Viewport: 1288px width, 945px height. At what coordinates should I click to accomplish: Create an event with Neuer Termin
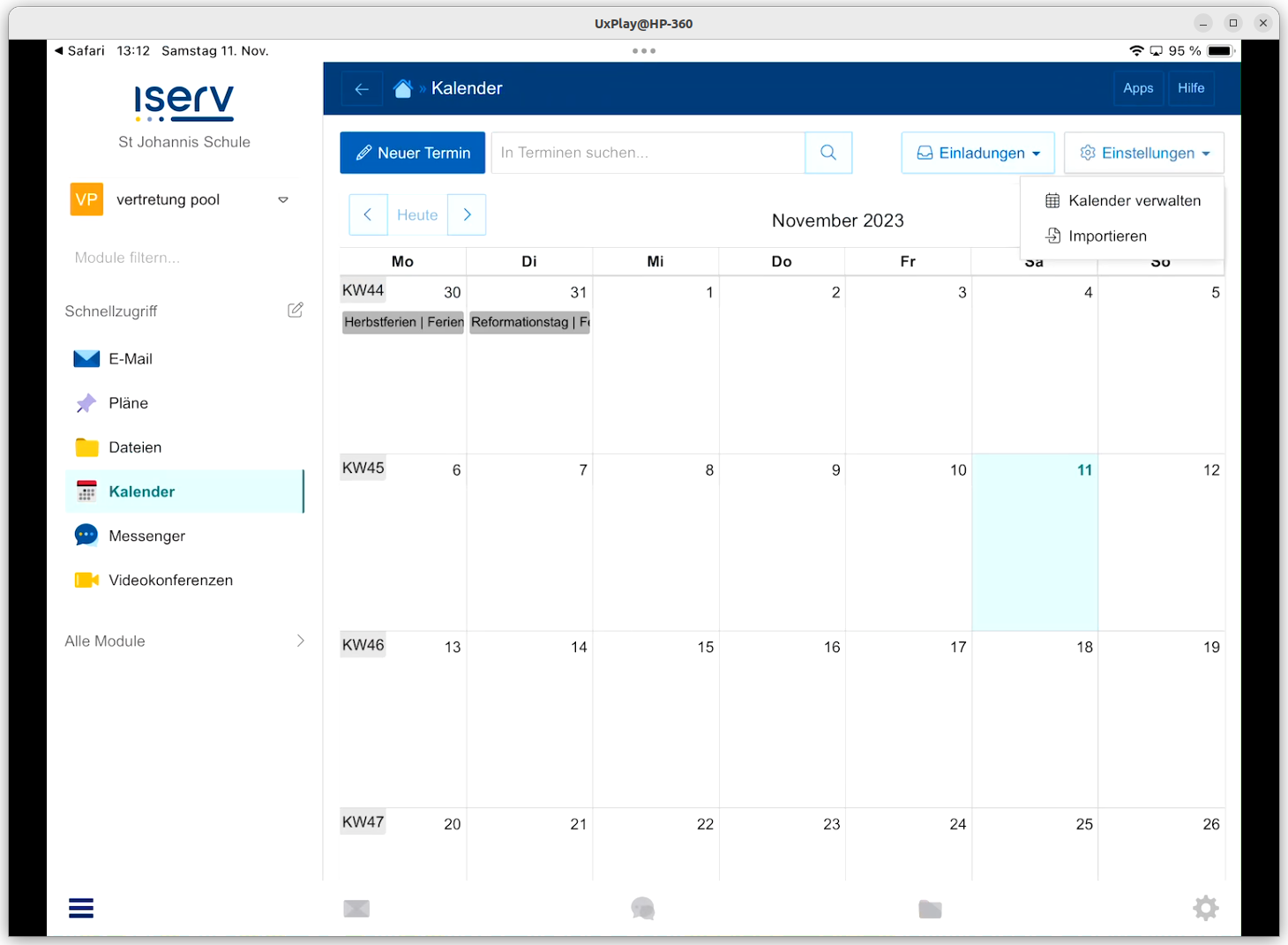click(x=412, y=152)
